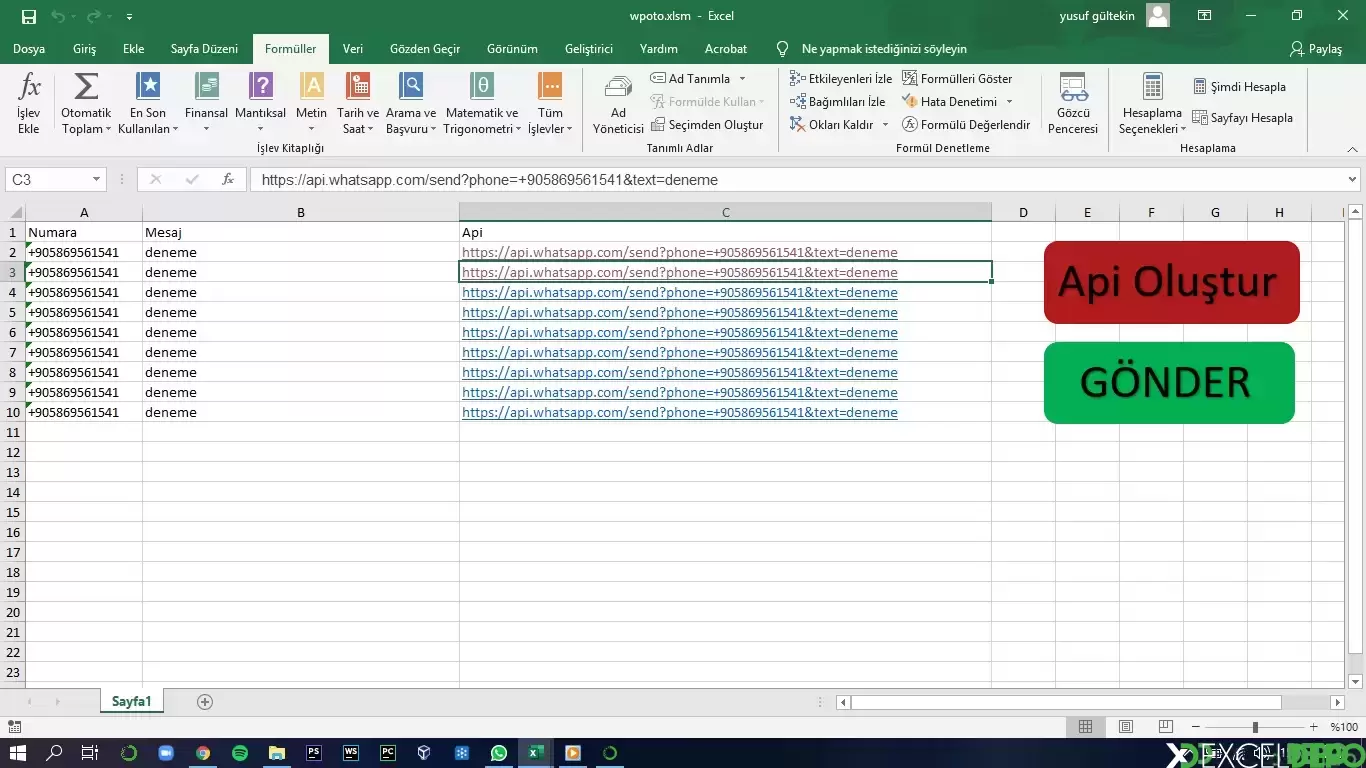
Task: Select the row 5 header
Action: tap(13, 312)
